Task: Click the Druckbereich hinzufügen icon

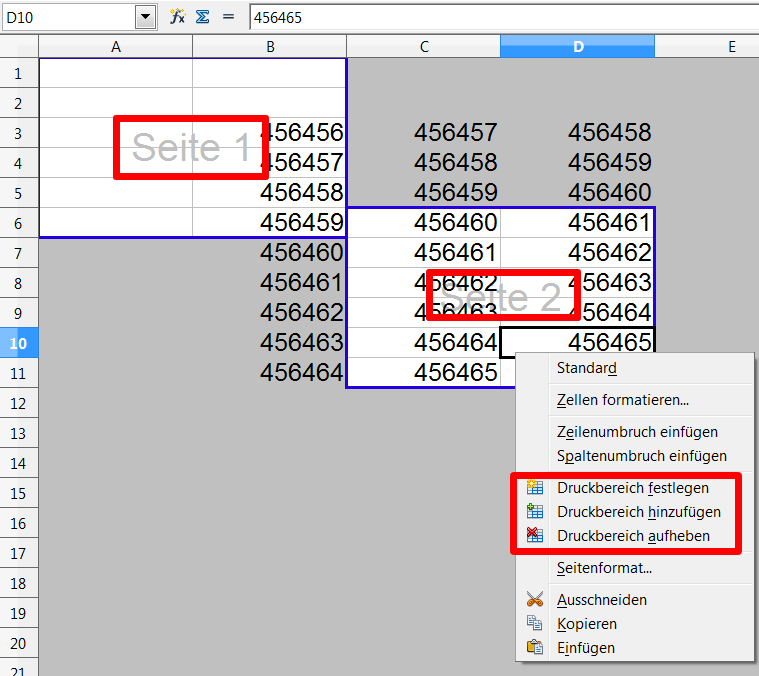Action: (x=535, y=512)
